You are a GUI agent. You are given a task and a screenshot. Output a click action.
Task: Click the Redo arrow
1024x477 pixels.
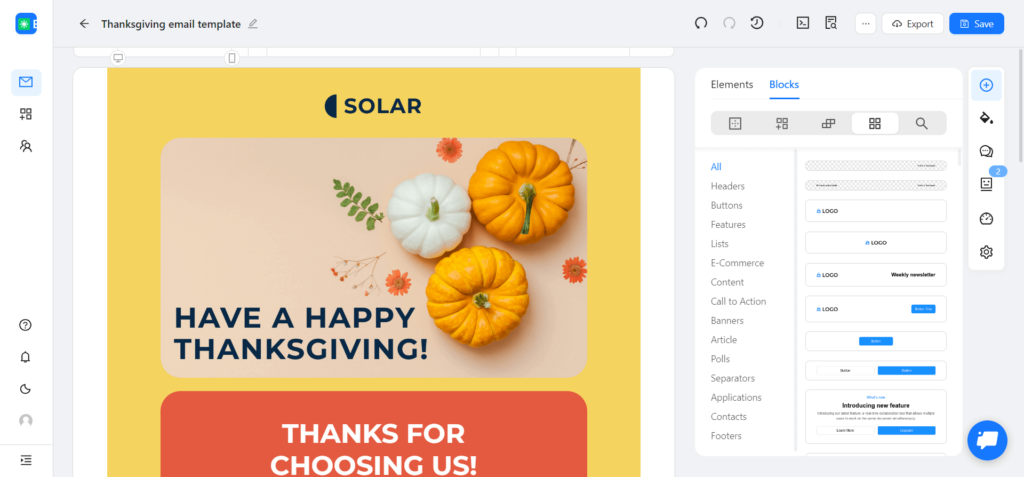pyautogui.click(x=729, y=24)
